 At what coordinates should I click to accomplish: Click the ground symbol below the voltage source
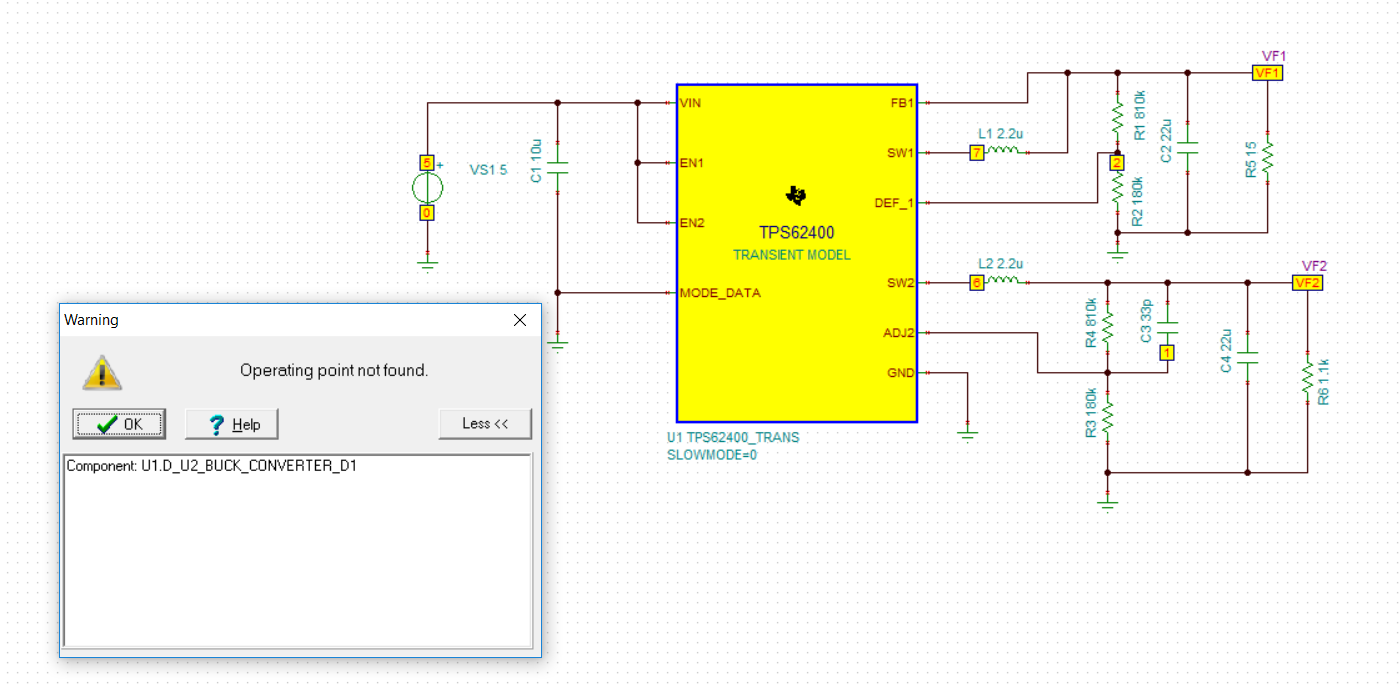click(x=427, y=263)
